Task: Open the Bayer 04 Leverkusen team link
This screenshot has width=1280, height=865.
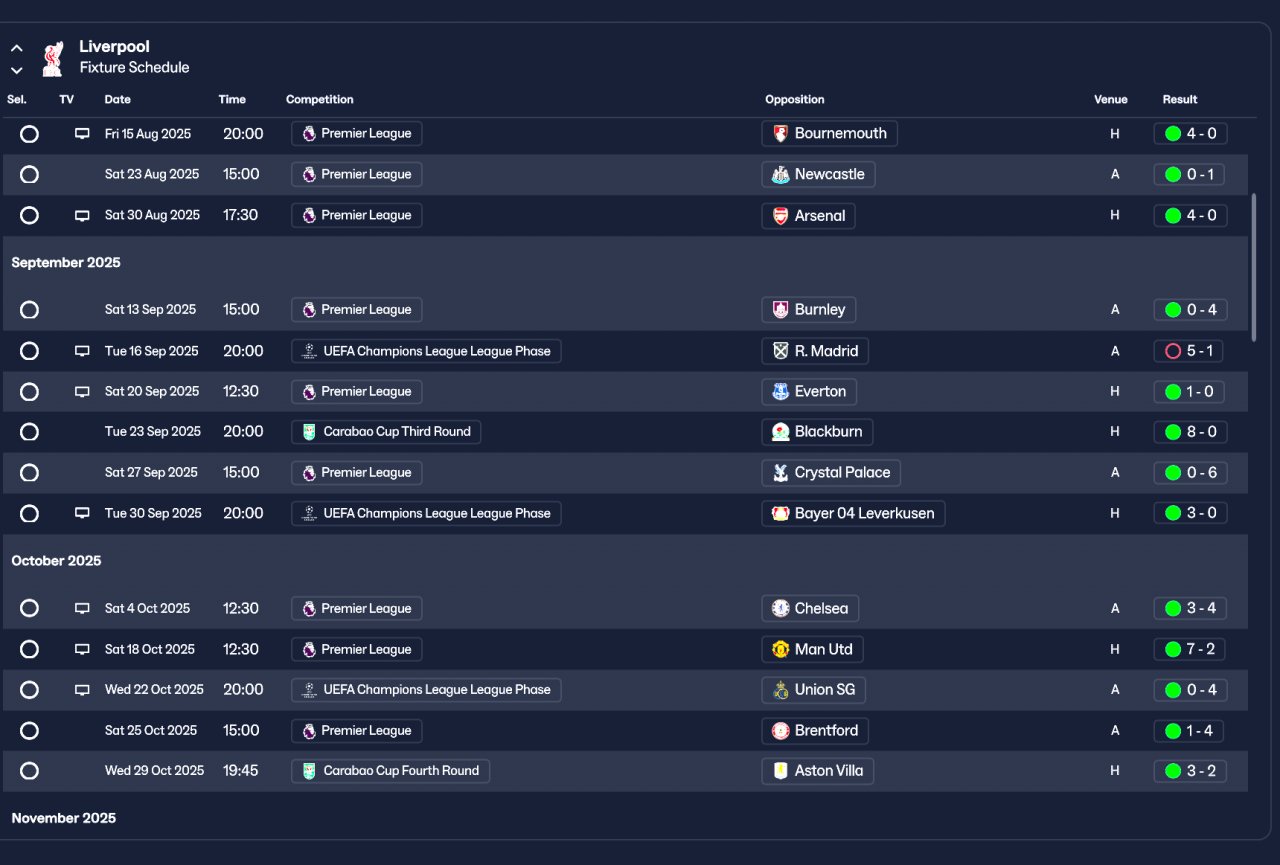Action: [x=864, y=514]
